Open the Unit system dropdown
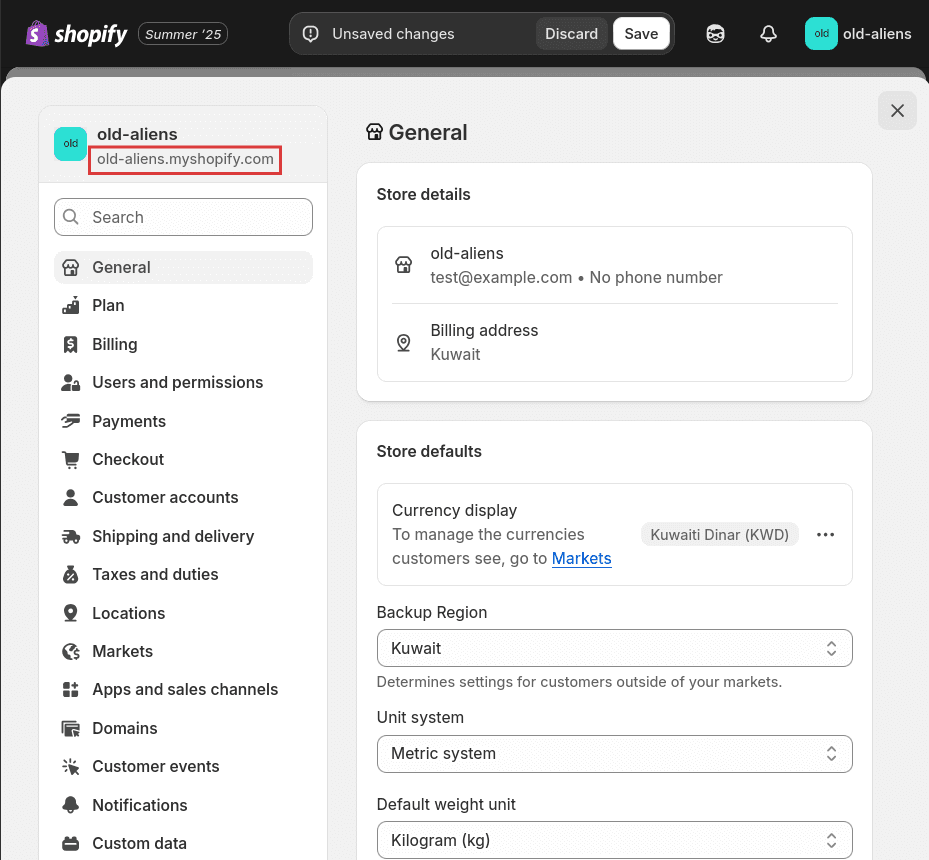Screen dimensions: 929x860 pos(614,753)
